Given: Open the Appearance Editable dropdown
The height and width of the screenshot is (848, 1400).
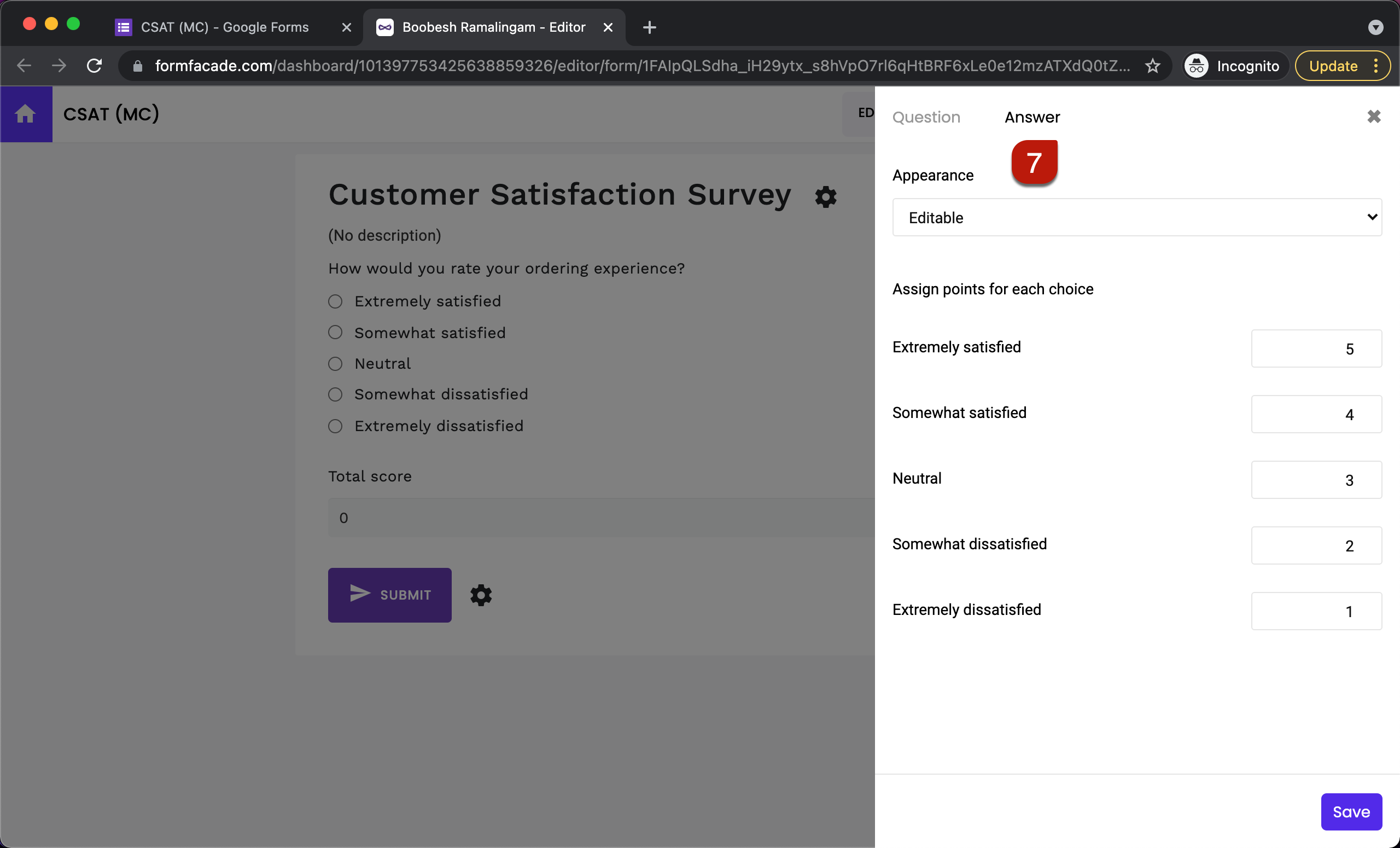Looking at the screenshot, I should (1136, 217).
